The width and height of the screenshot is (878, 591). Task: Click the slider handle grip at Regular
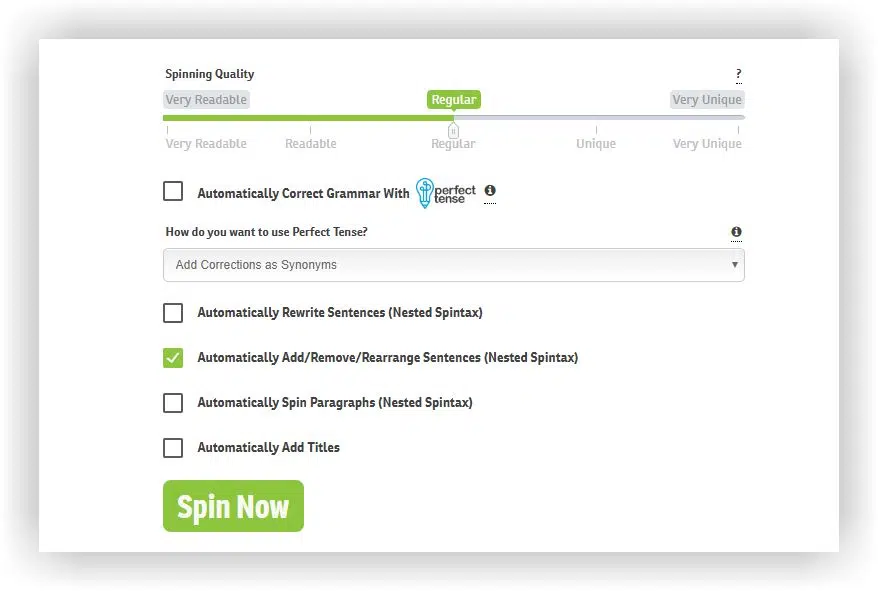(x=454, y=131)
